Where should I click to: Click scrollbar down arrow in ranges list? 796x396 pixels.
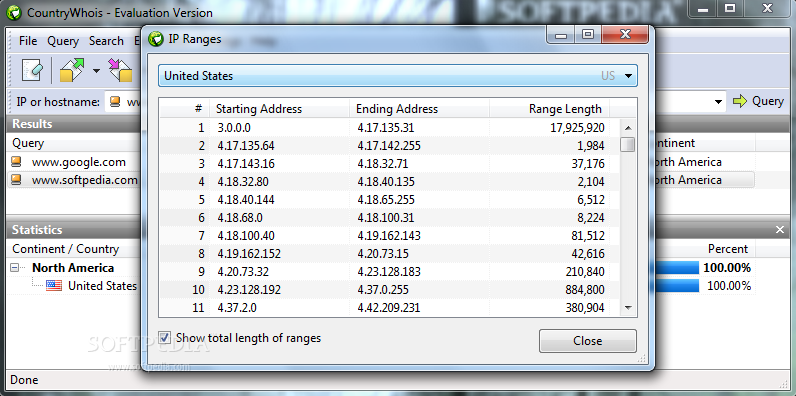[x=628, y=308]
